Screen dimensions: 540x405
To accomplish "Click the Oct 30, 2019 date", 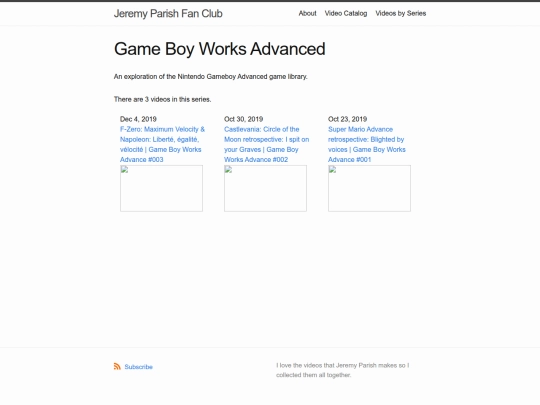I will point(243,119).
